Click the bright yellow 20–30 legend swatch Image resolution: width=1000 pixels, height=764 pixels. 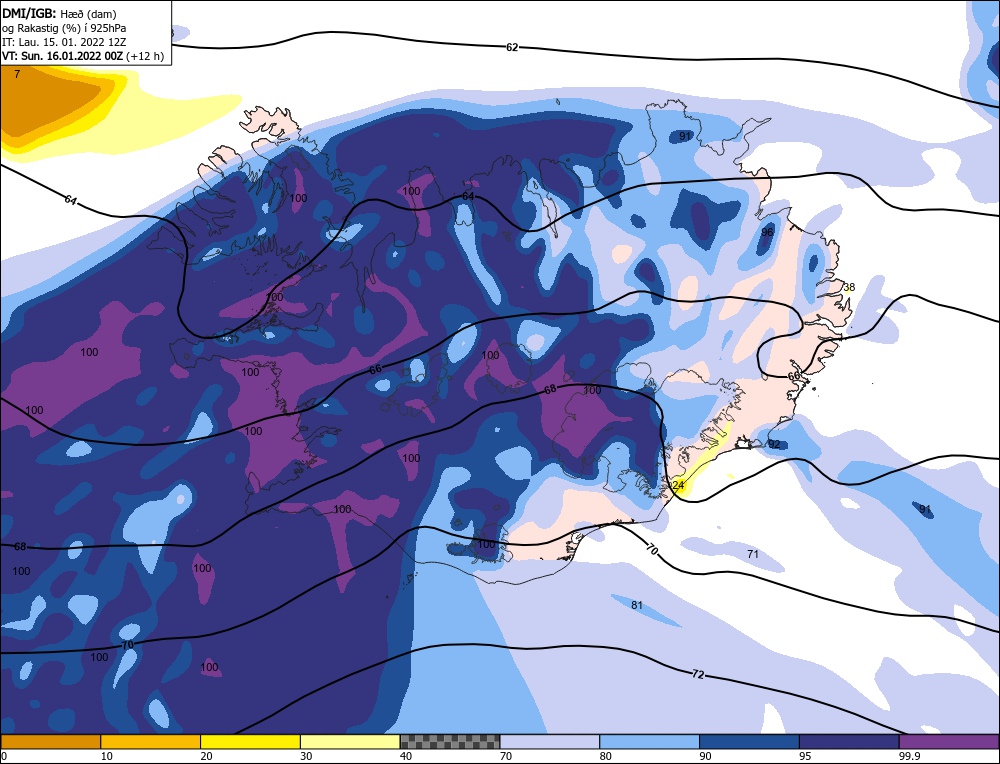click(x=250, y=742)
